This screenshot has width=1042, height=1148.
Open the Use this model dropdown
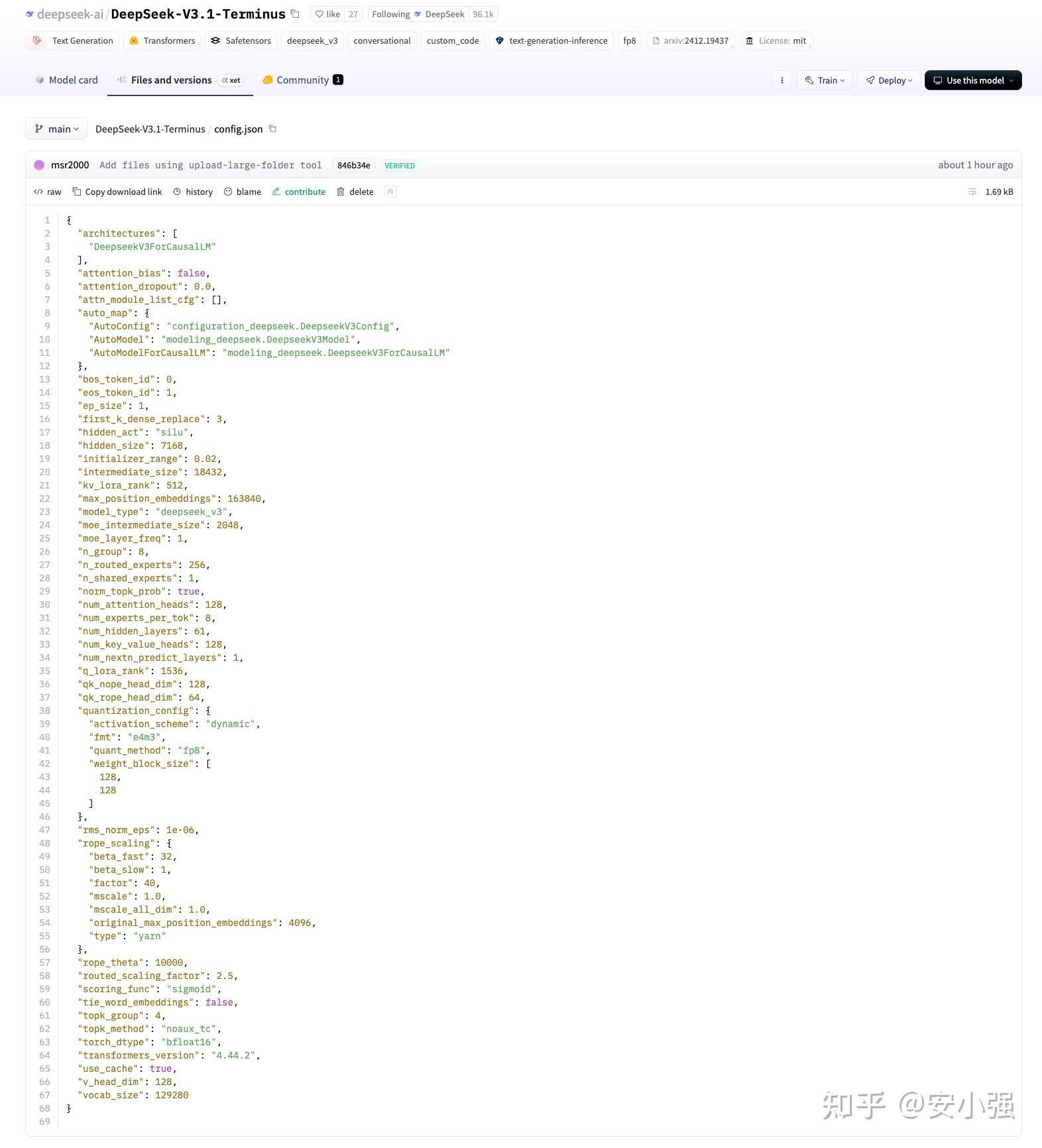[x=973, y=80]
